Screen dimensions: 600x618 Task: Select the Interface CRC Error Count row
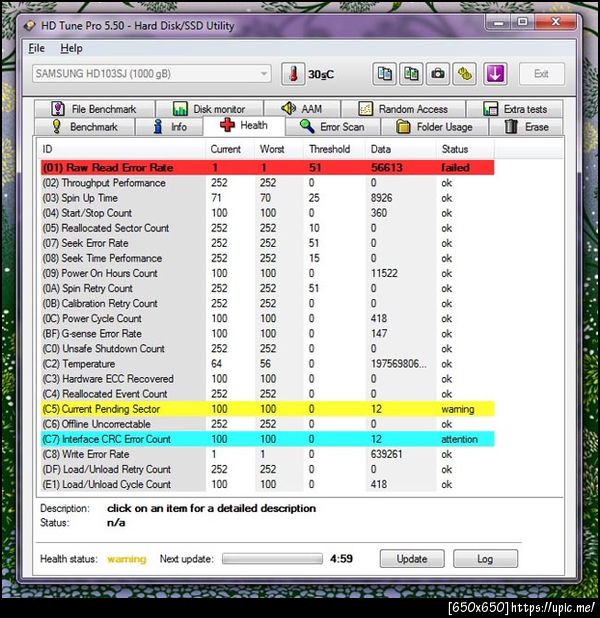(267, 439)
